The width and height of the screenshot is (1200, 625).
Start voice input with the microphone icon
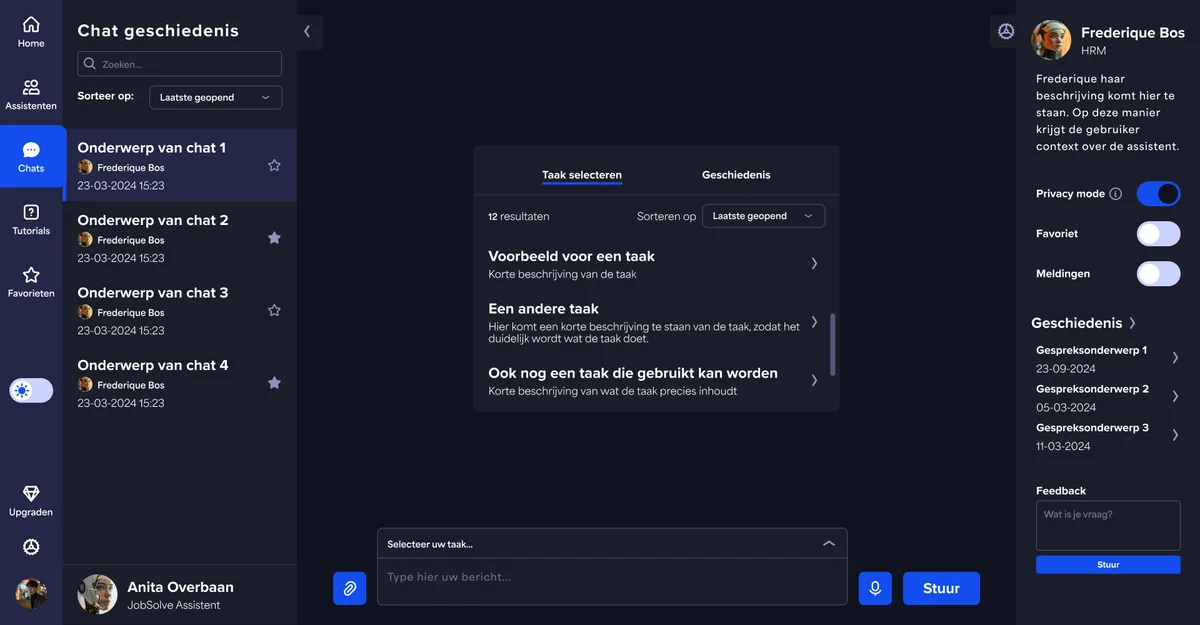pyautogui.click(x=875, y=588)
